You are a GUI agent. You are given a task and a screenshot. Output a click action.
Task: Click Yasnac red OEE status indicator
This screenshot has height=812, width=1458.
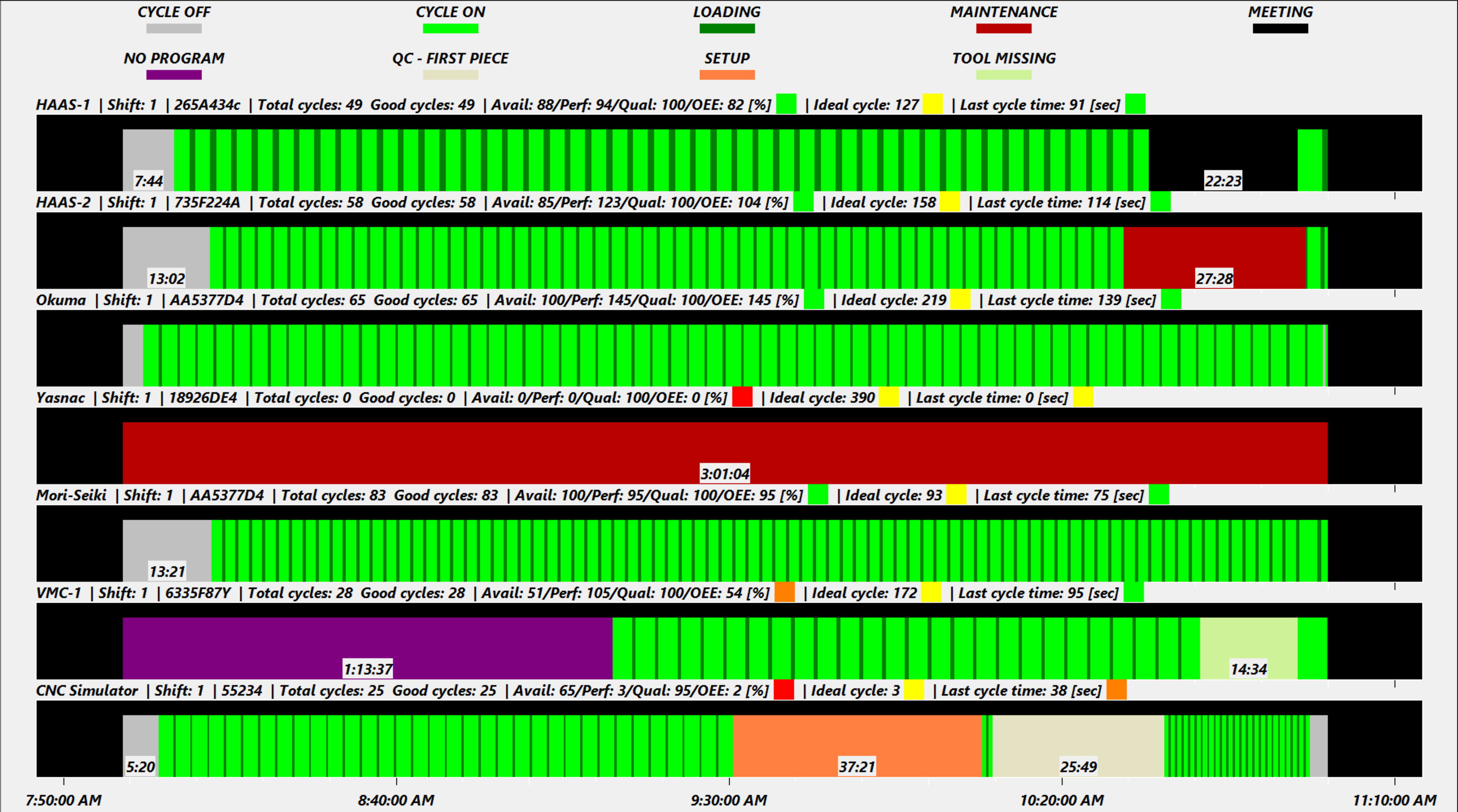point(742,397)
